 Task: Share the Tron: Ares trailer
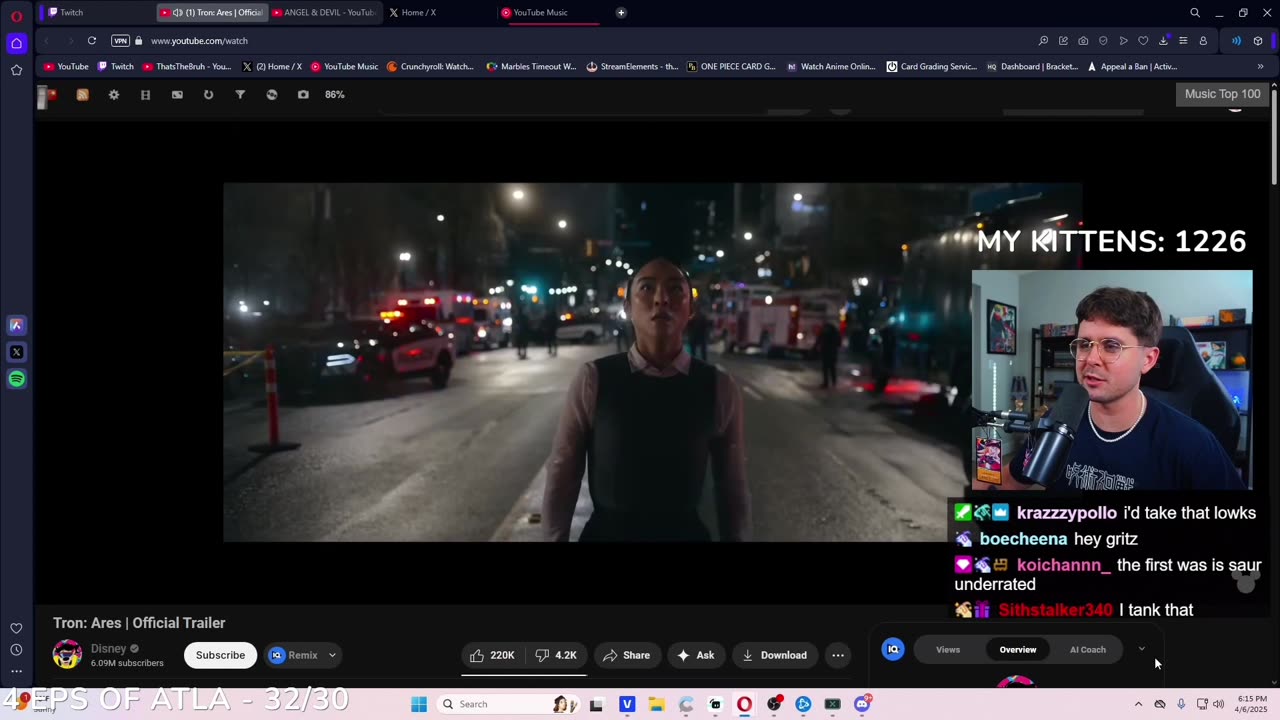(627, 655)
